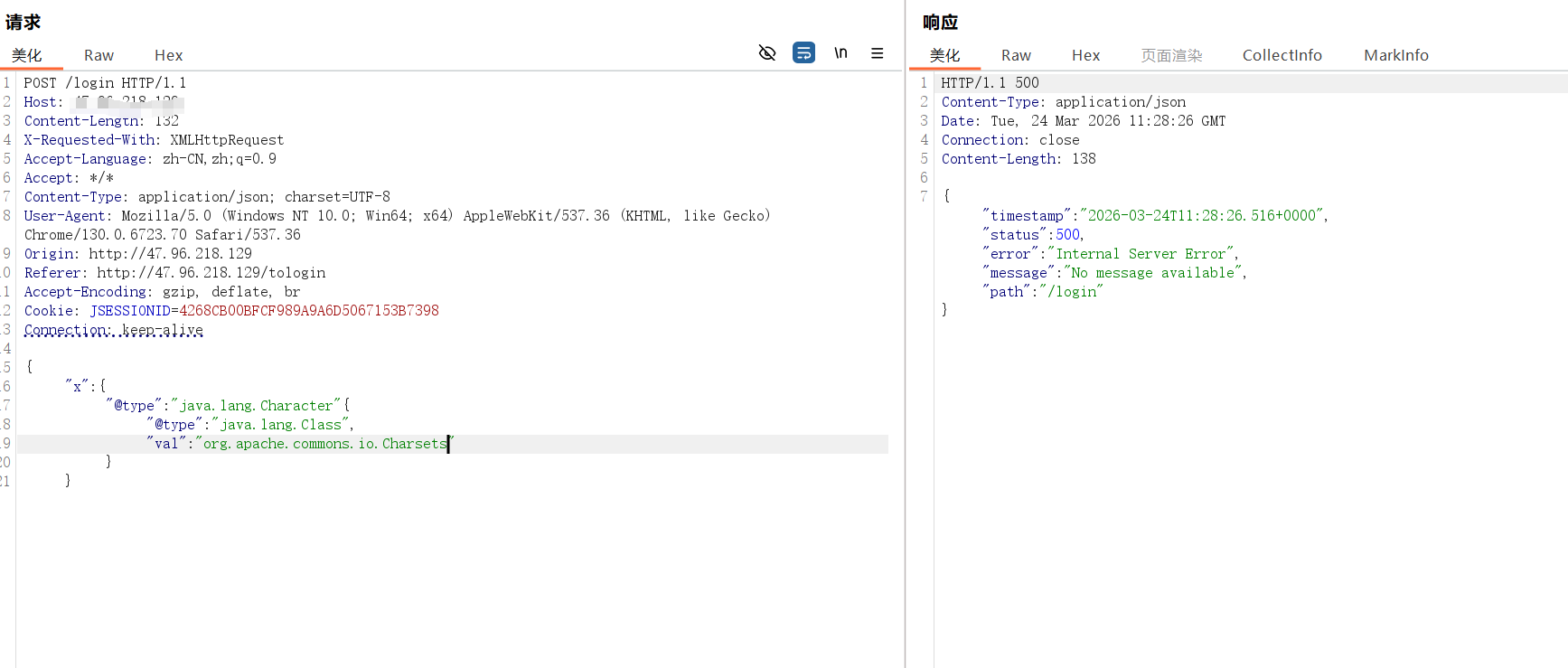Open the 页面渲染 response tab
This screenshot has height=668, width=1568.
pos(1171,55)
